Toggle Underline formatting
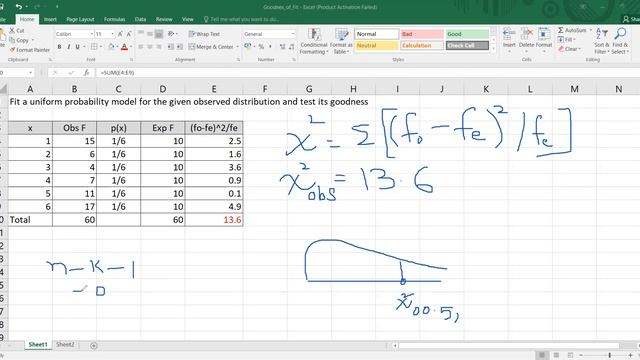This screenshot has height=360, width=640. pos(78,47)
